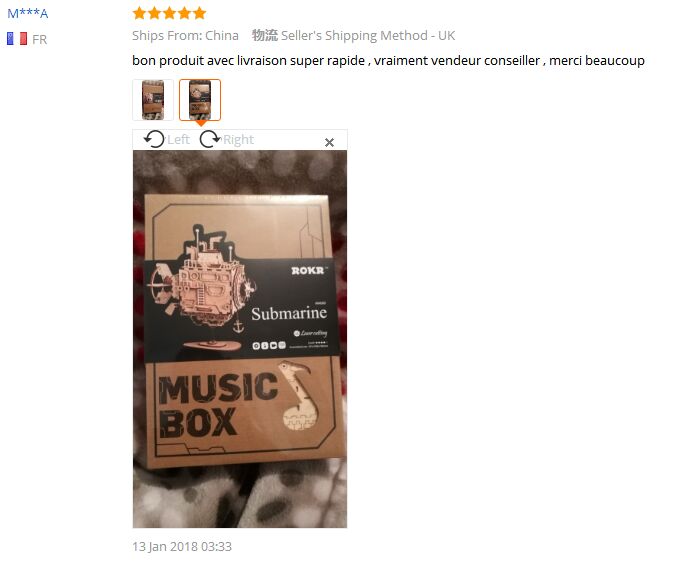This screenshot has height=563, width=679.
Task: Click the rotate Right arrow icon
Action: coord(210,139)
